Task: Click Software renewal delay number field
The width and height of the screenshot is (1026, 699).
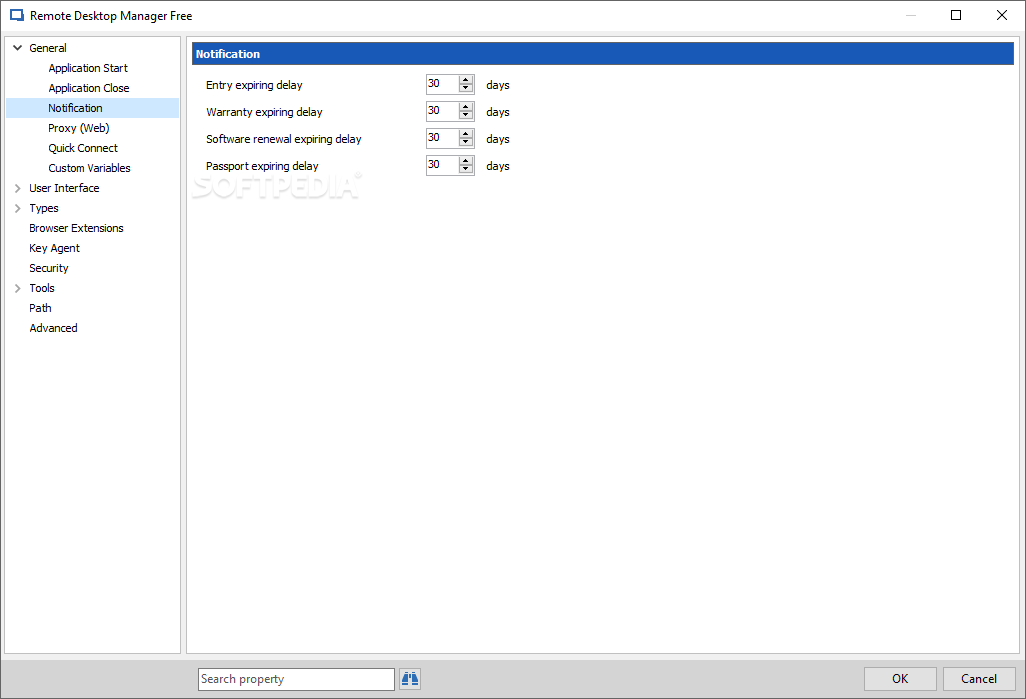Action: click(x=442, y=137)
